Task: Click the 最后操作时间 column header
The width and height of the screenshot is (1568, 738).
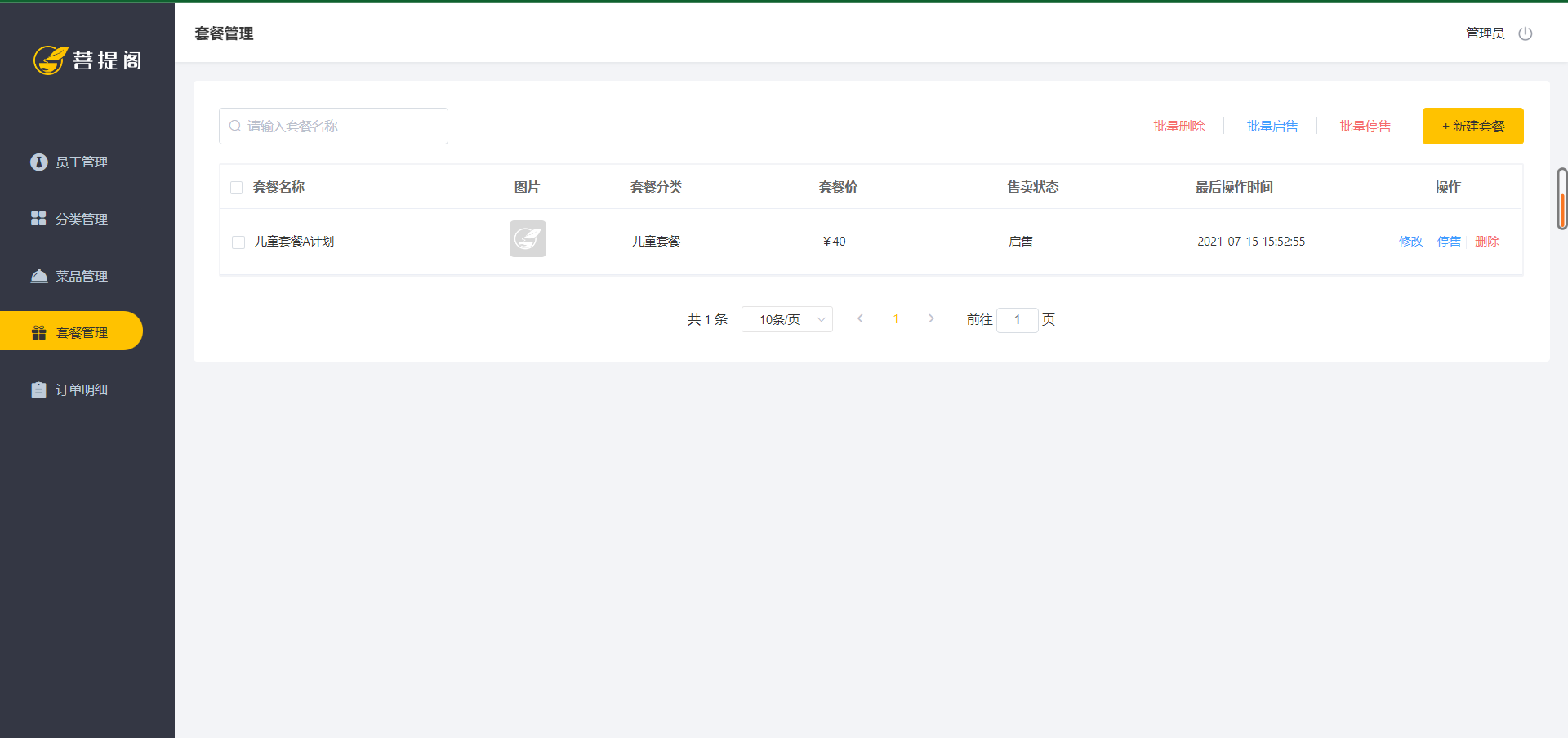Action: click(x=1234, y=187)
